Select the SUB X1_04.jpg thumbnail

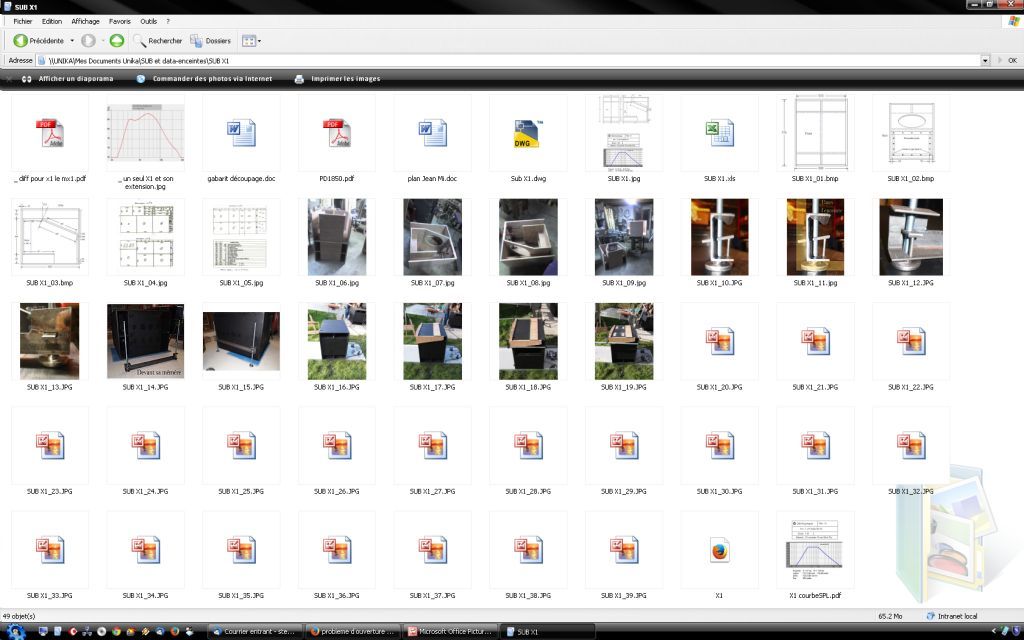click(146, 237)
